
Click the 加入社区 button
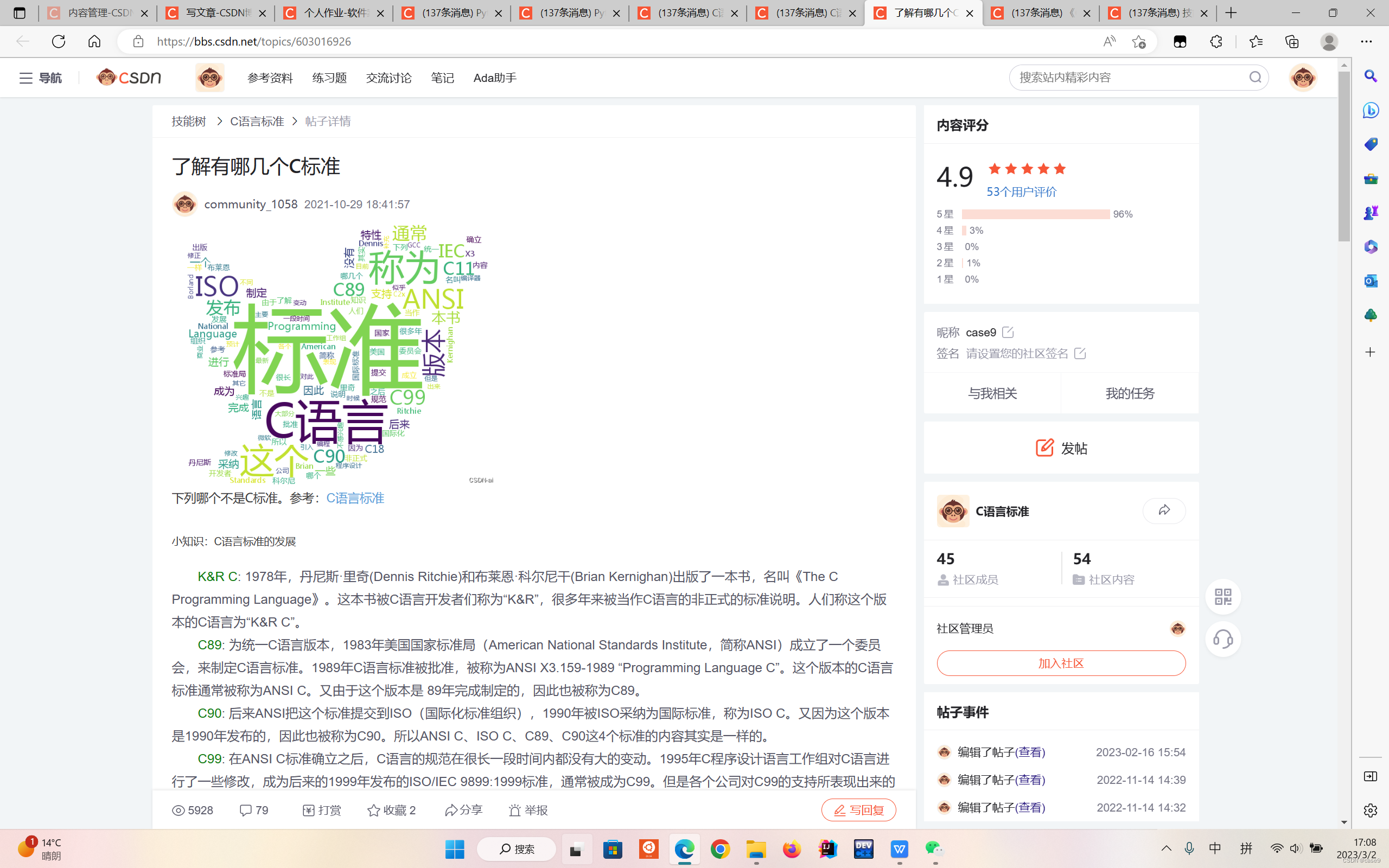coord(1061,663)
